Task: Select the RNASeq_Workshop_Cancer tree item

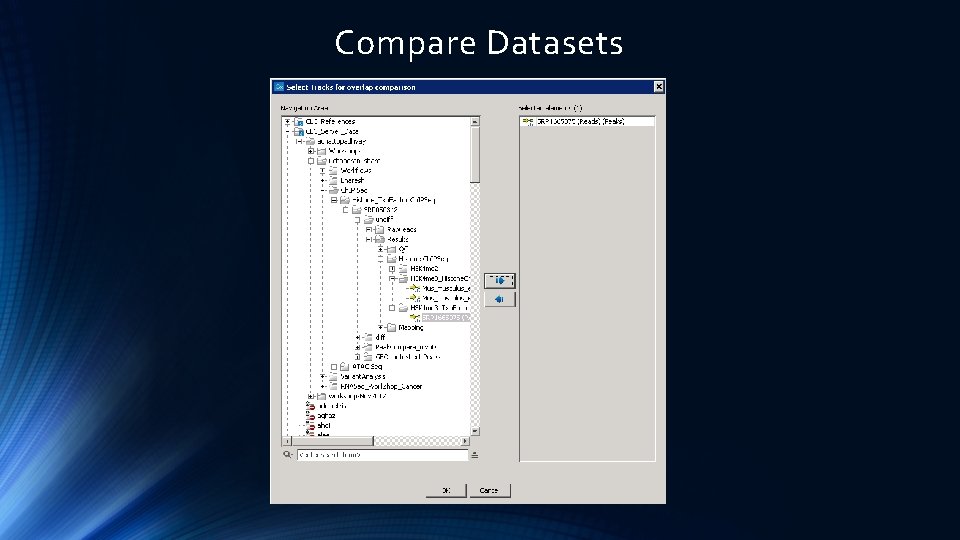Action: (x=381, y=386)
